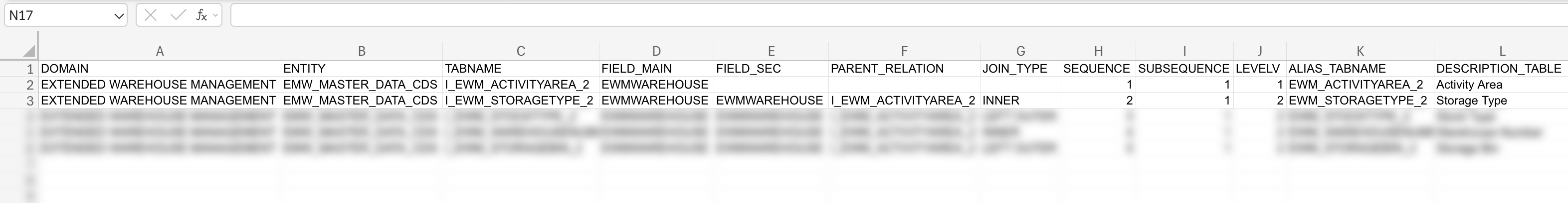Expand the Name Box dropdown arrow
This screenshot has width=1568, height=203.
[x=119, y=16]
